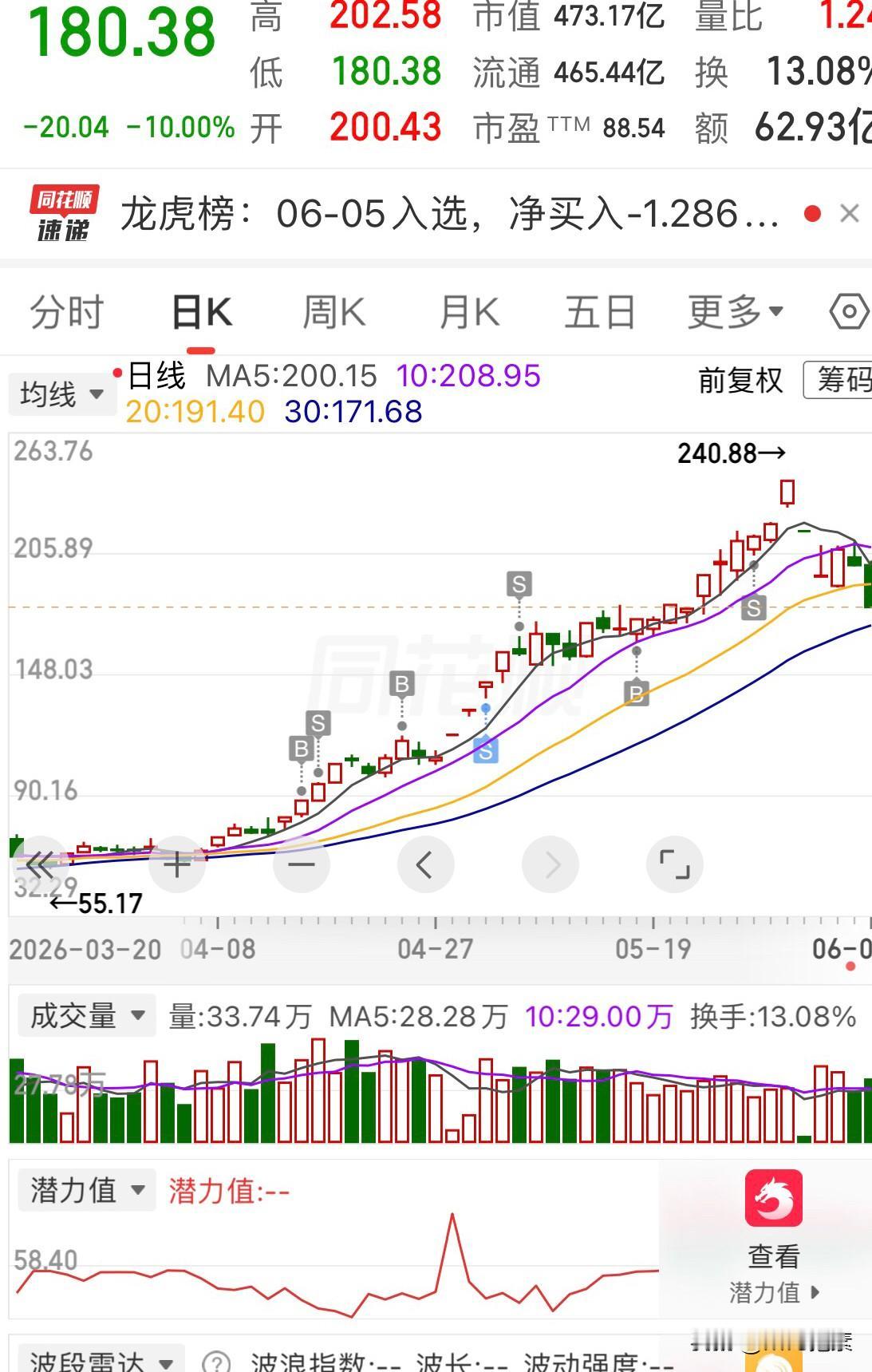Switch to 月K tab
The image size is (872, 1372).
(469, 311)
